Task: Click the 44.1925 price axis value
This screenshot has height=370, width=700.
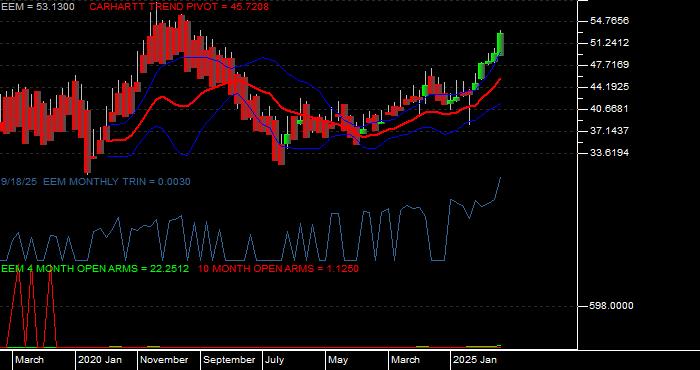Action: 609,87
